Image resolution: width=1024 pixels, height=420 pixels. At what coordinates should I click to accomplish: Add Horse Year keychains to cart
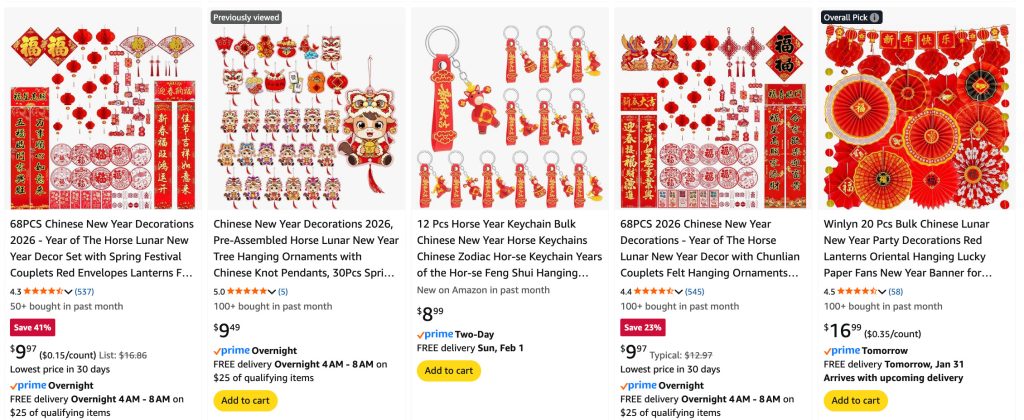(449, 371)
